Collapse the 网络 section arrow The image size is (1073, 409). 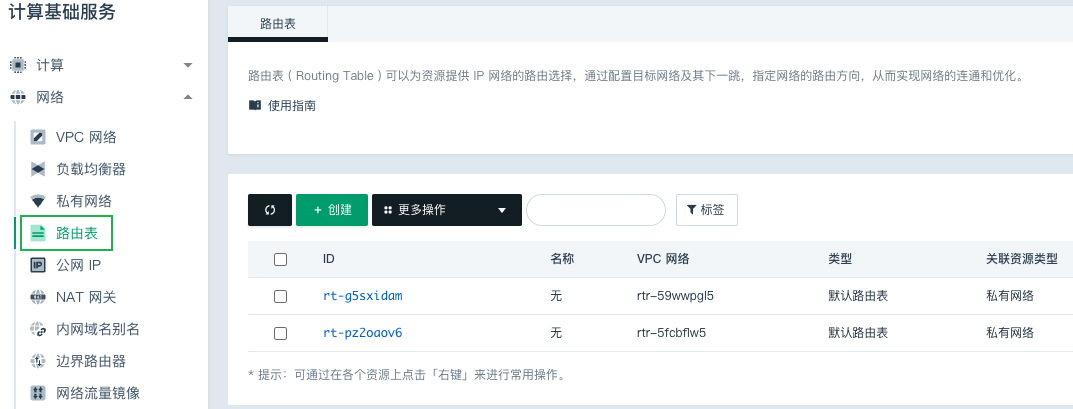point(188,97)
